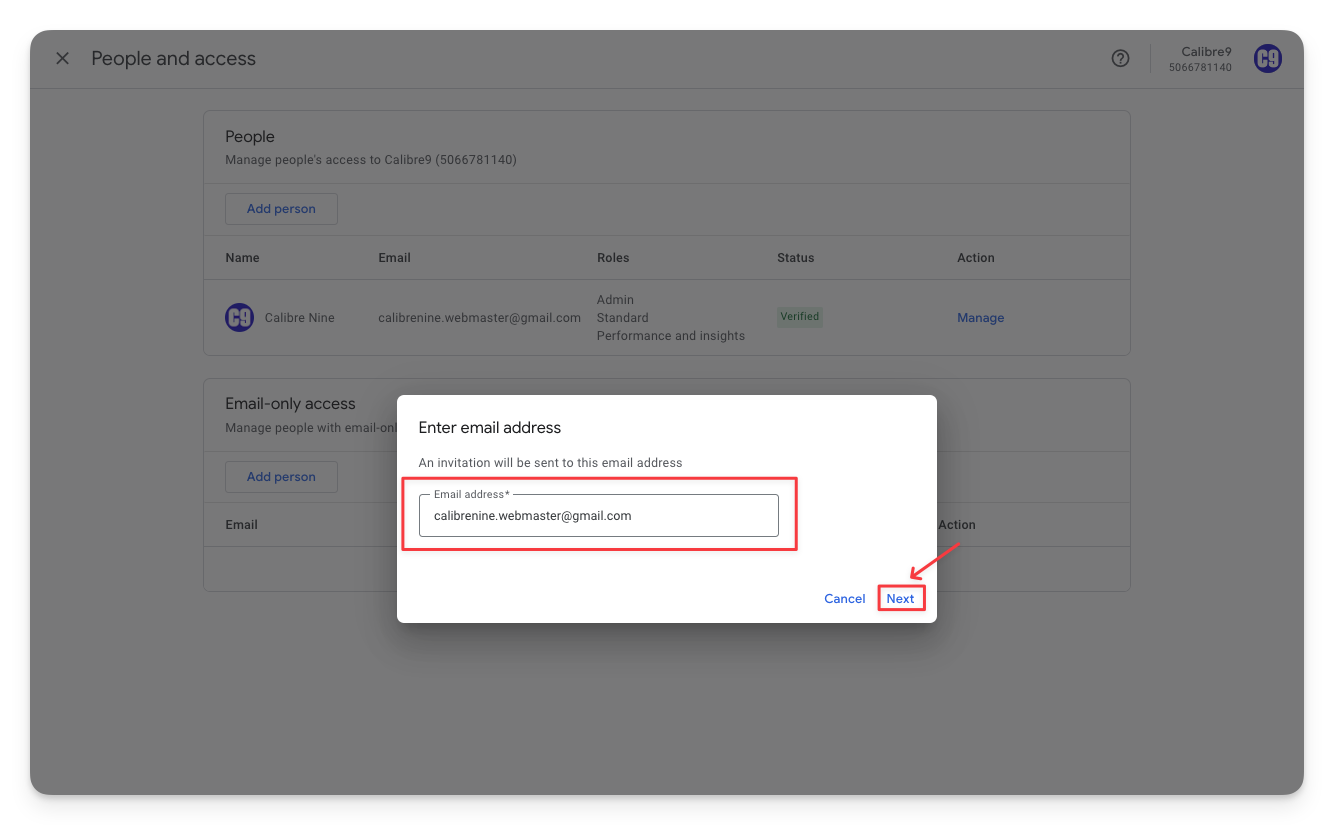Screen dimensions: 1334x825
Task: Focus the Email address input field
Action: click(598, 516)
